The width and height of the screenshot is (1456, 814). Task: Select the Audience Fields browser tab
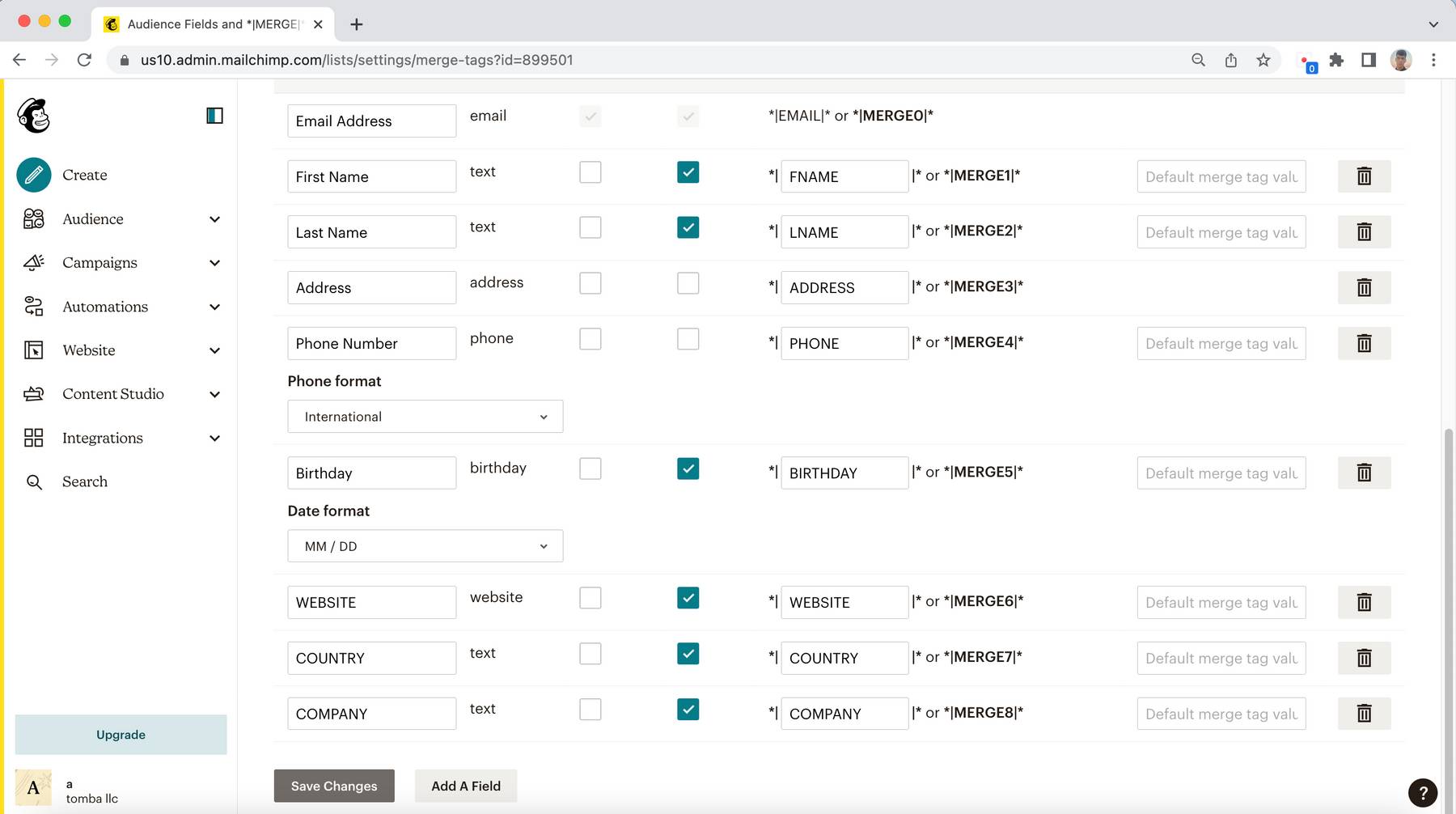click(214, 24)
